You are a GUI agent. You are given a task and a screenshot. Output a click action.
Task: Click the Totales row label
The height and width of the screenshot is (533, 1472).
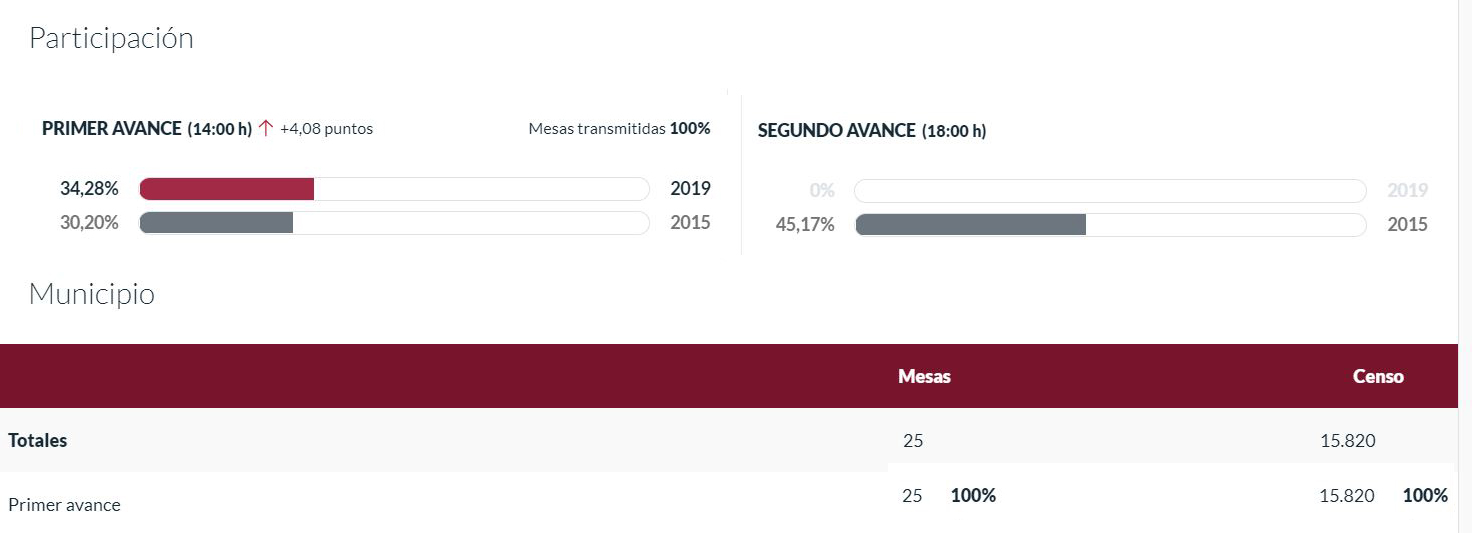[x=38, y=440]
